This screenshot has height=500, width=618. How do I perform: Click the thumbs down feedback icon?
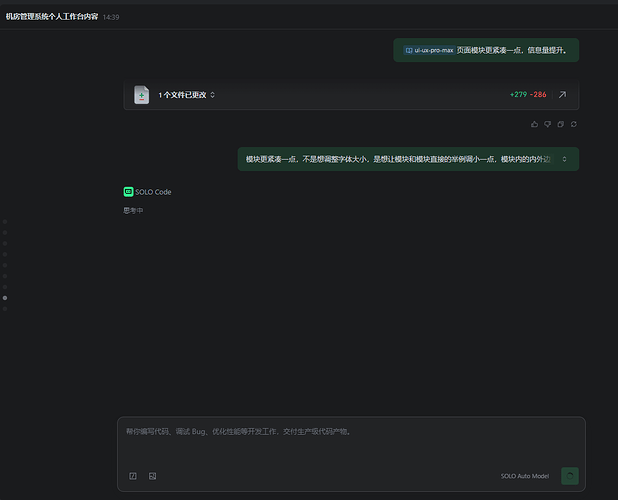pos(548,124)
